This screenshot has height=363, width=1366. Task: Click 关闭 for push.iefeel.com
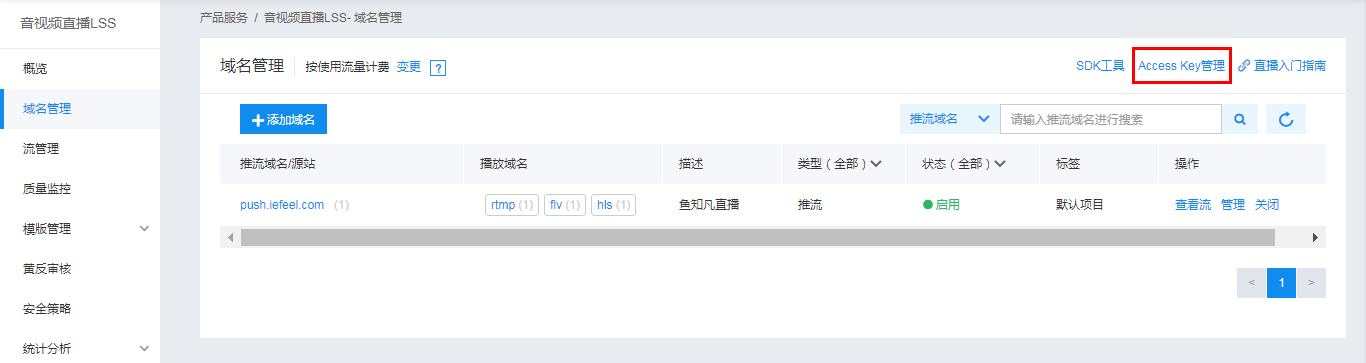pyautogui.click(x=1267, y=205)
